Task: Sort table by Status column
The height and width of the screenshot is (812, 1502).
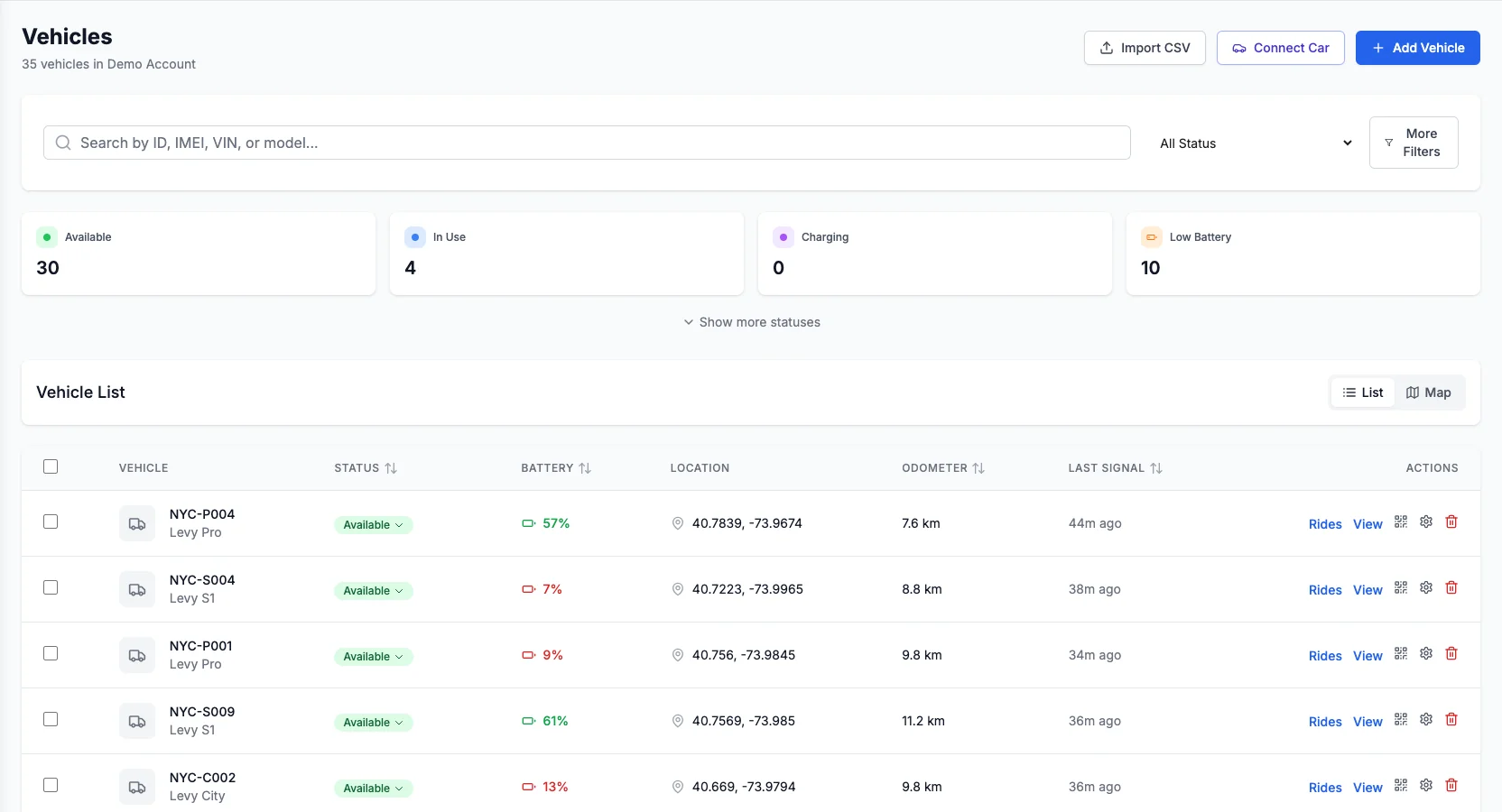Action: pos(366,468)
